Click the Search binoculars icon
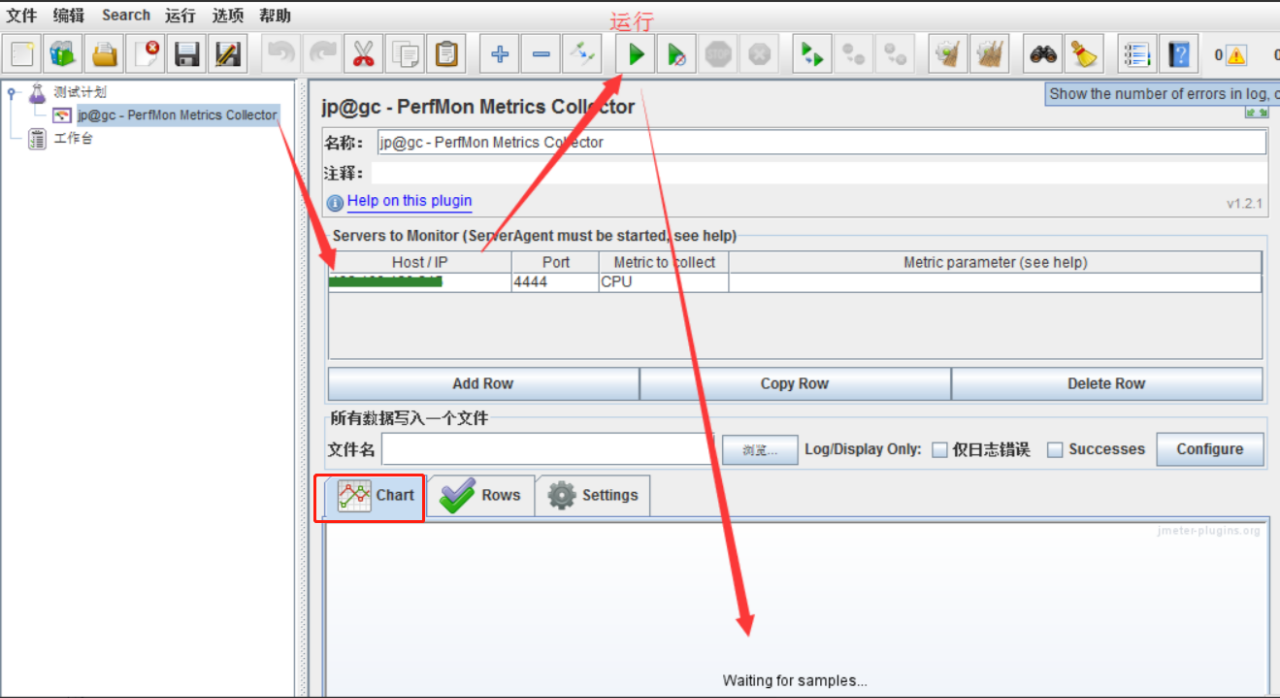Viewport: 1280px width, 698px height. 1043,54
